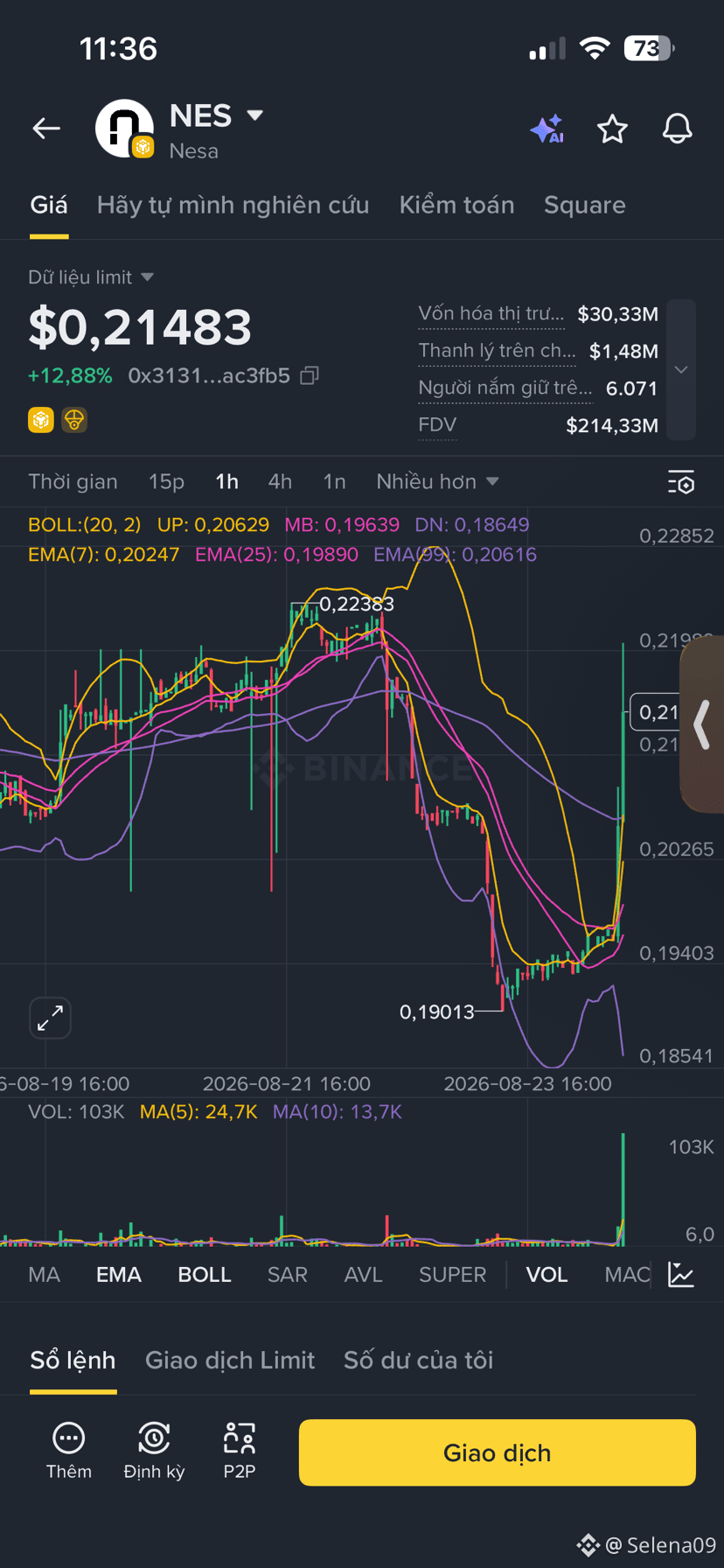Screen dimensions: 724x1568
Task: Go back with the left arrow
Action: pos(46,129)
